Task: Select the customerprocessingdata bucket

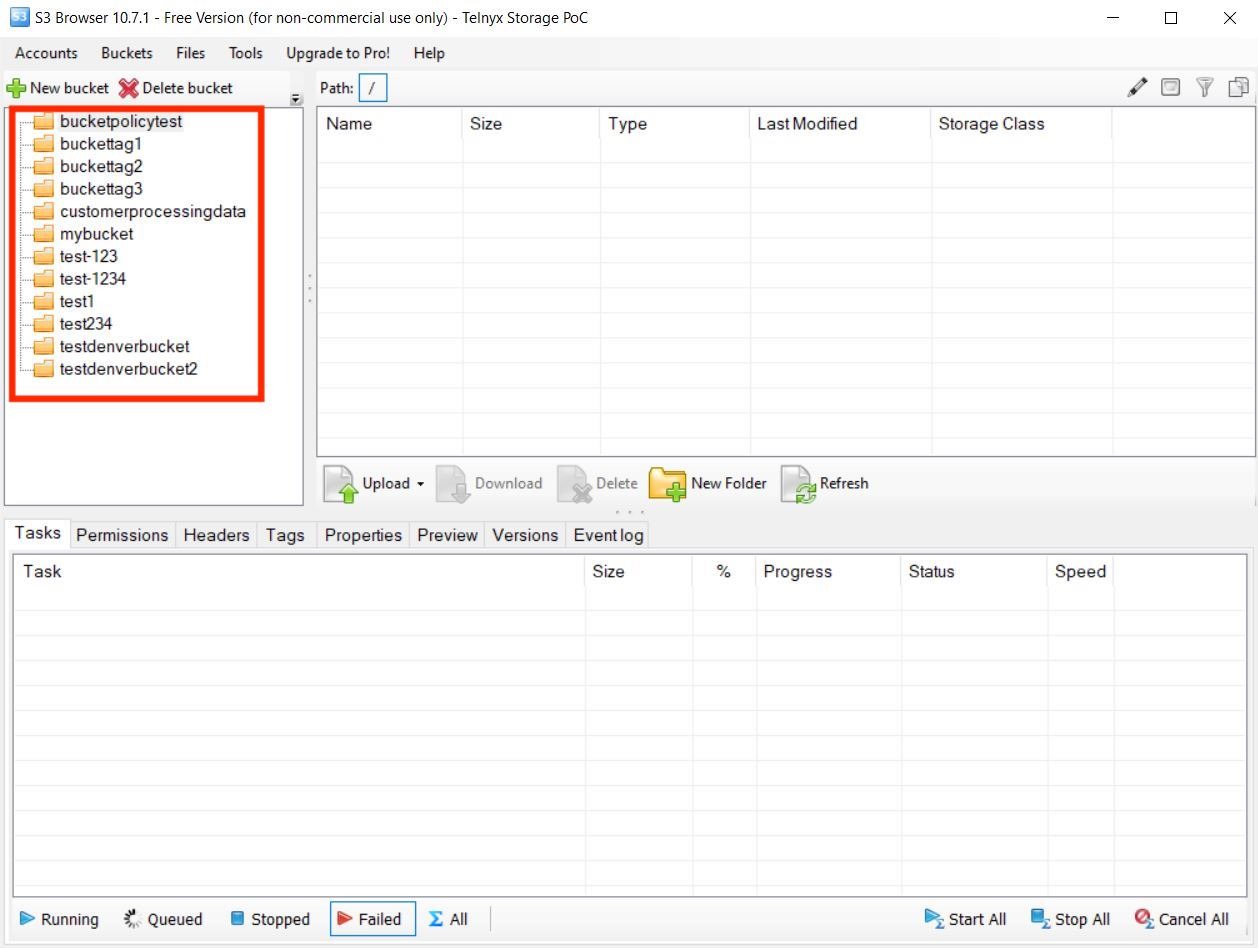Action: [x=152, y=211]
